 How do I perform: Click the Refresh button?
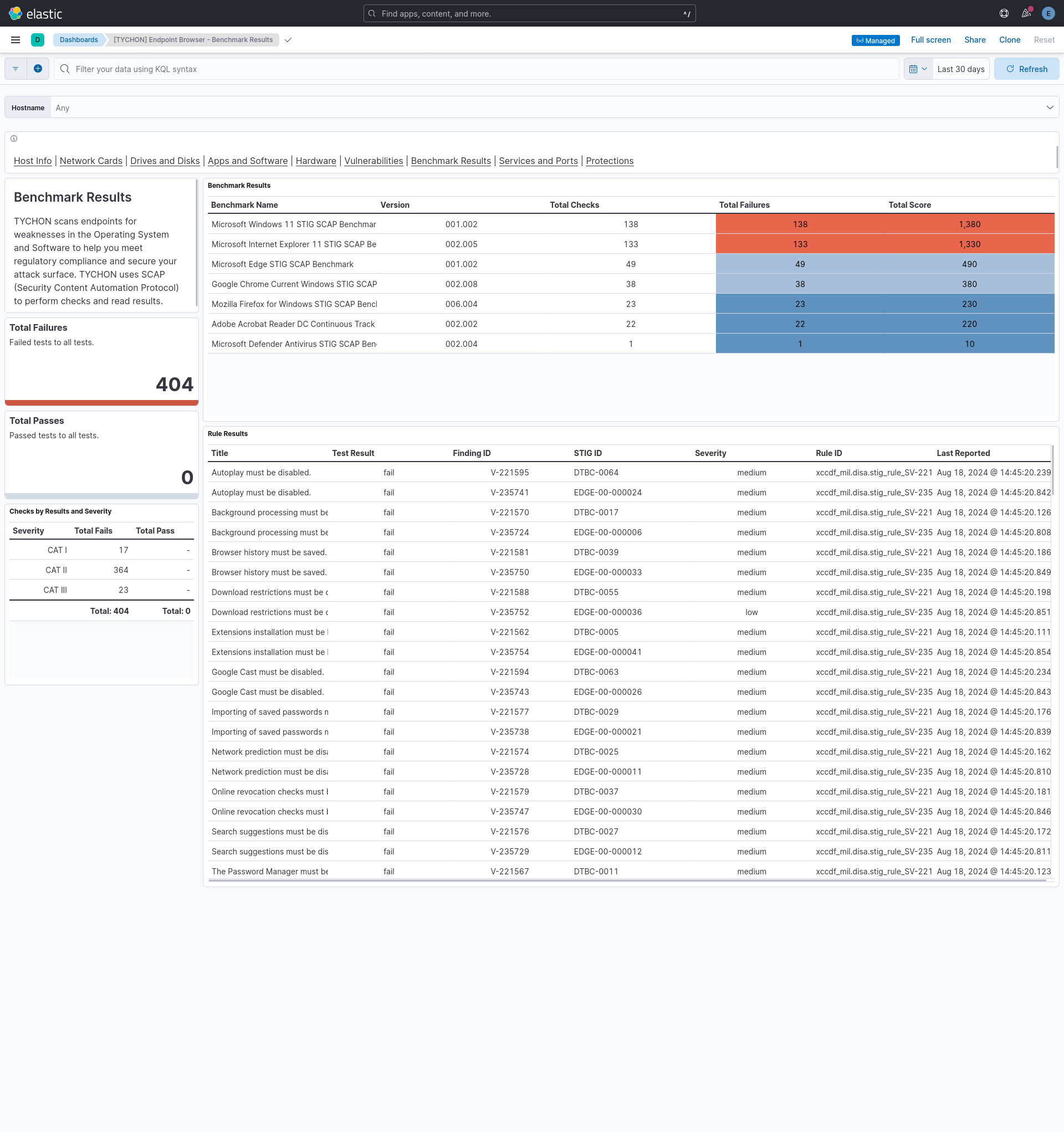pos(1026,69)
